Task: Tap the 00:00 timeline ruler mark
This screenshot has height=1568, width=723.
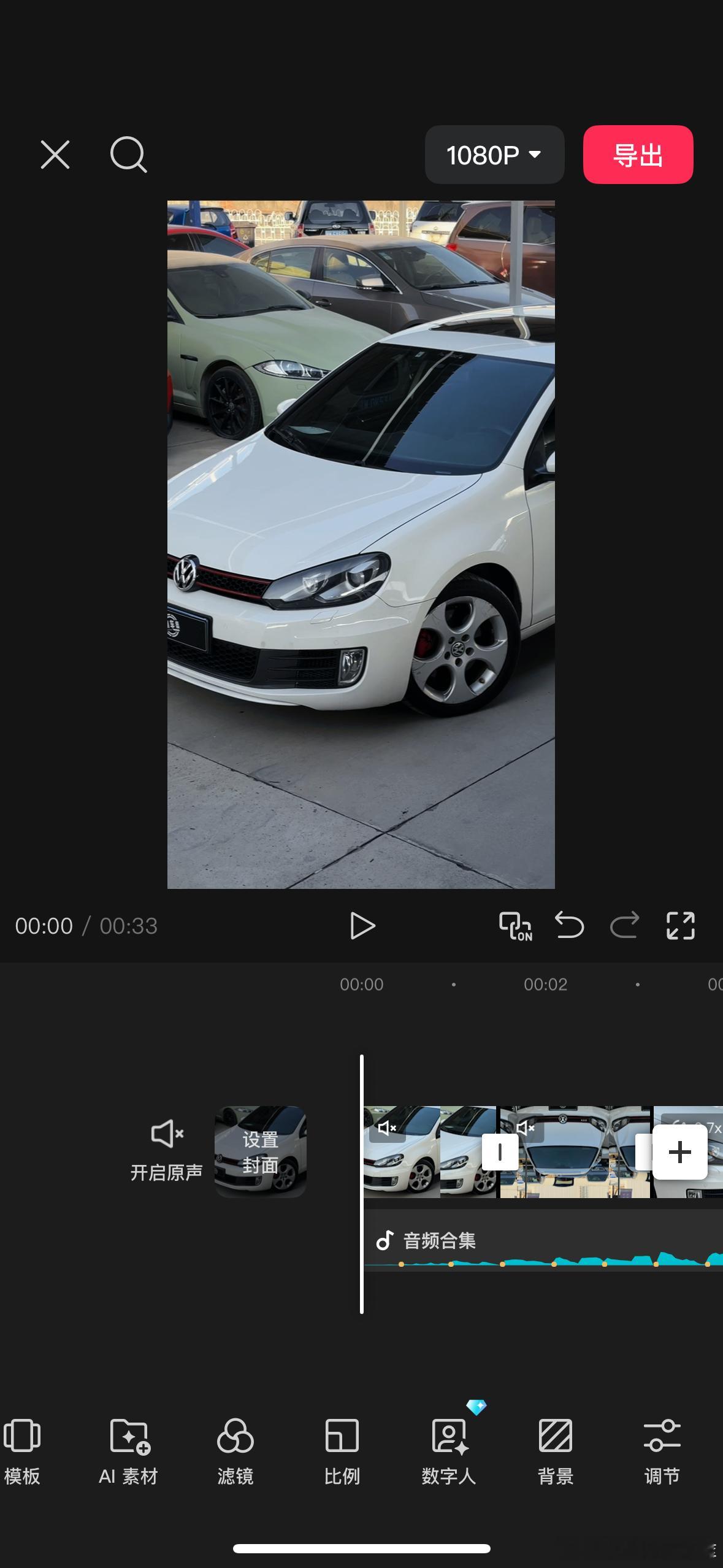Action: [x=362, y=985]
